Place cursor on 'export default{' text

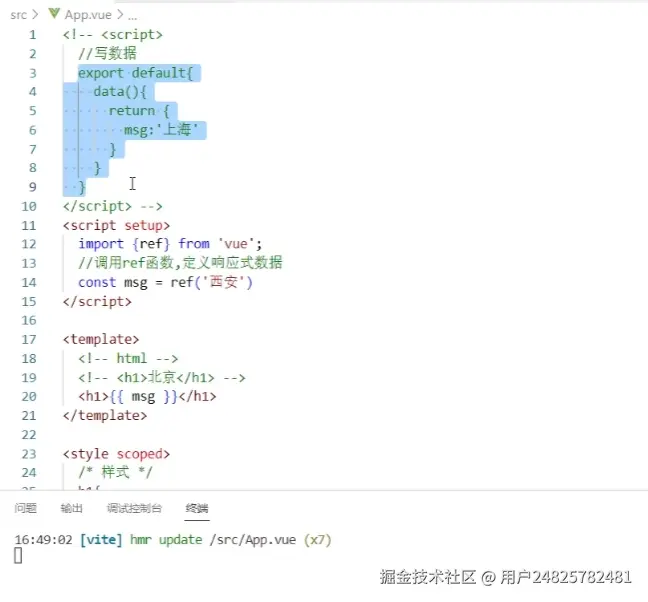(x=136, y=73)
